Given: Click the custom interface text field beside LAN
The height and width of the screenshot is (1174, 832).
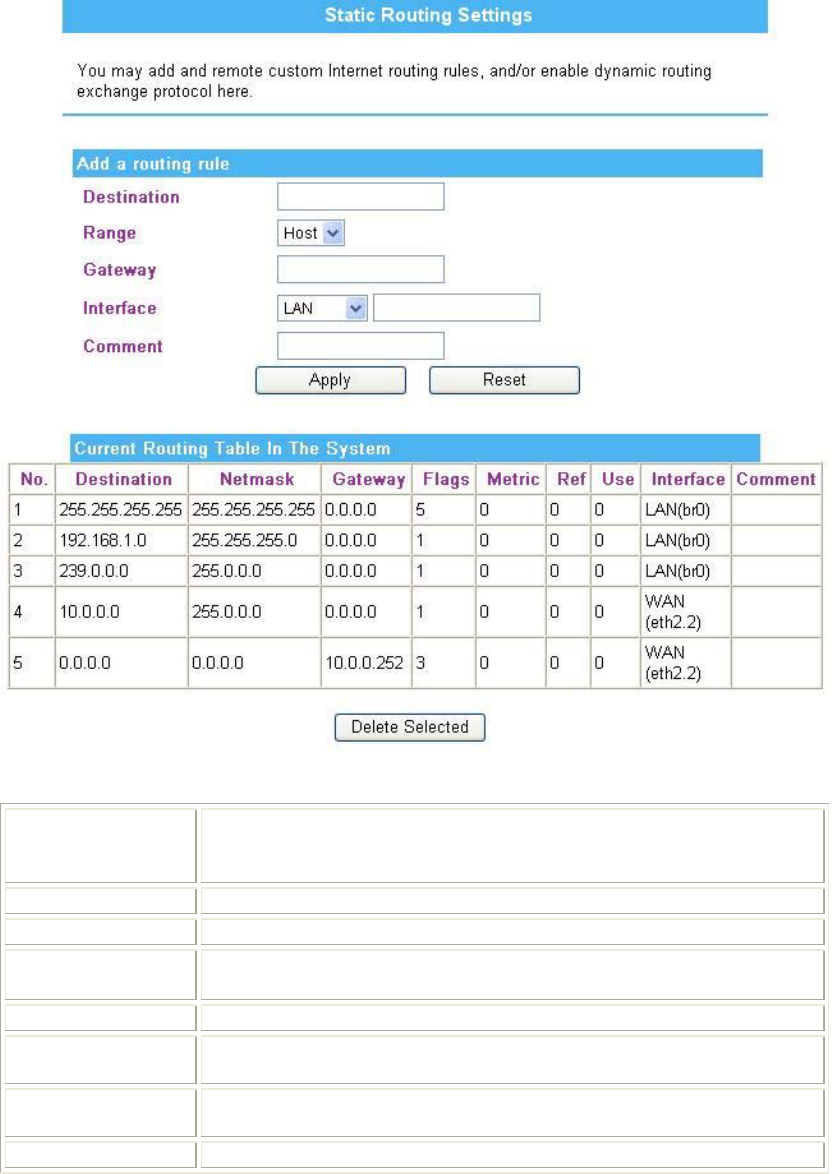Looking at the screenshot, I should [456, 308].
